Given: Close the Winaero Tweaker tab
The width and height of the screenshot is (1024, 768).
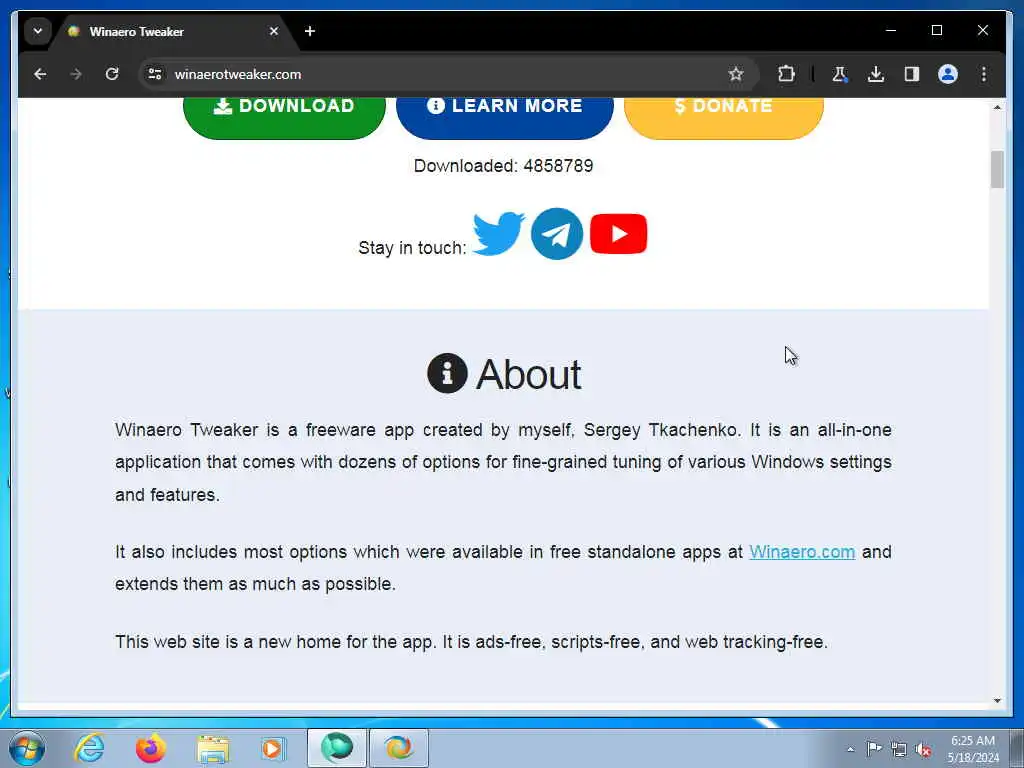Looking at the screenshot, I should point(274,31).
